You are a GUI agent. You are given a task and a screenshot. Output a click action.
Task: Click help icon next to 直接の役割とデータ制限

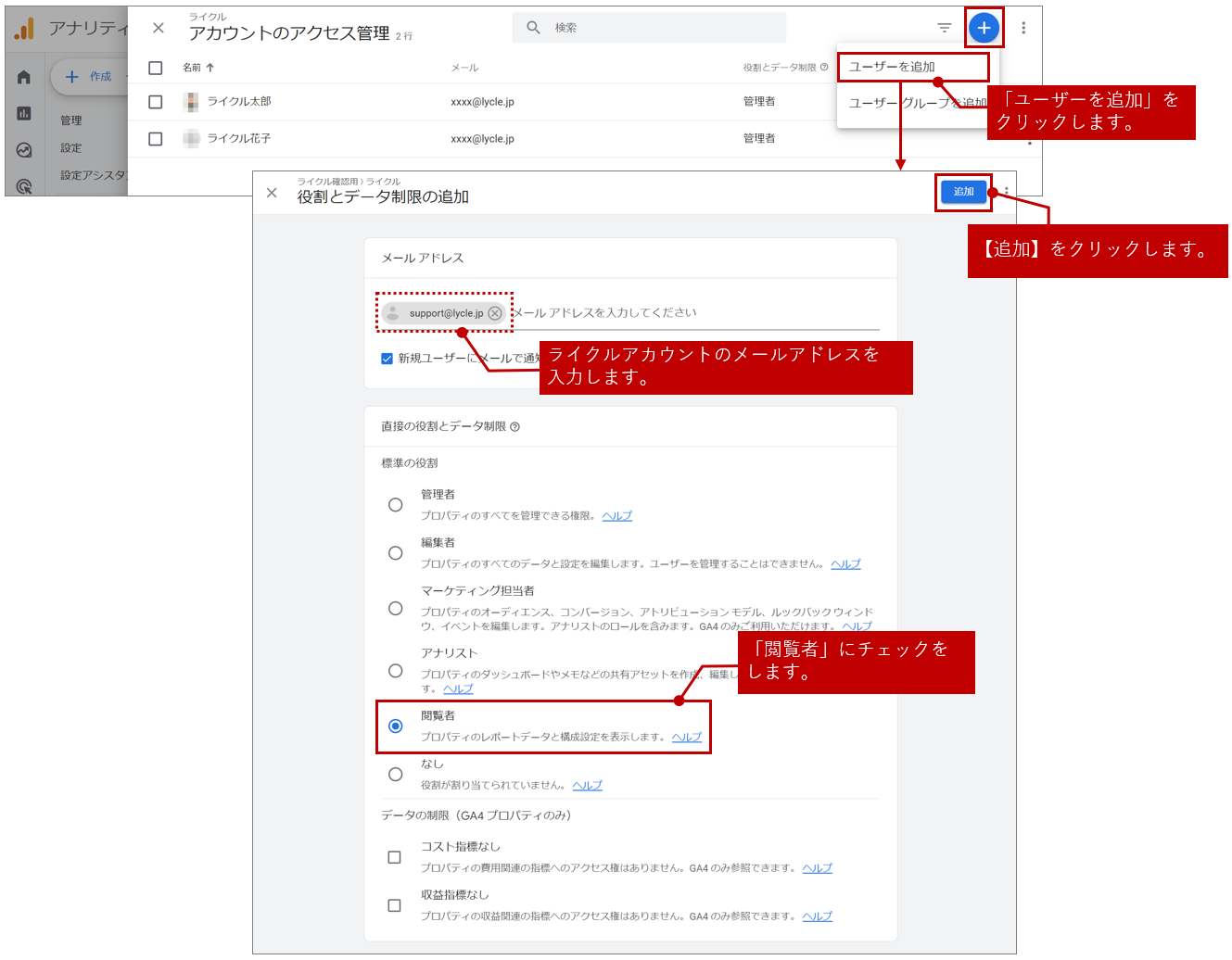[x=515, y=427]
